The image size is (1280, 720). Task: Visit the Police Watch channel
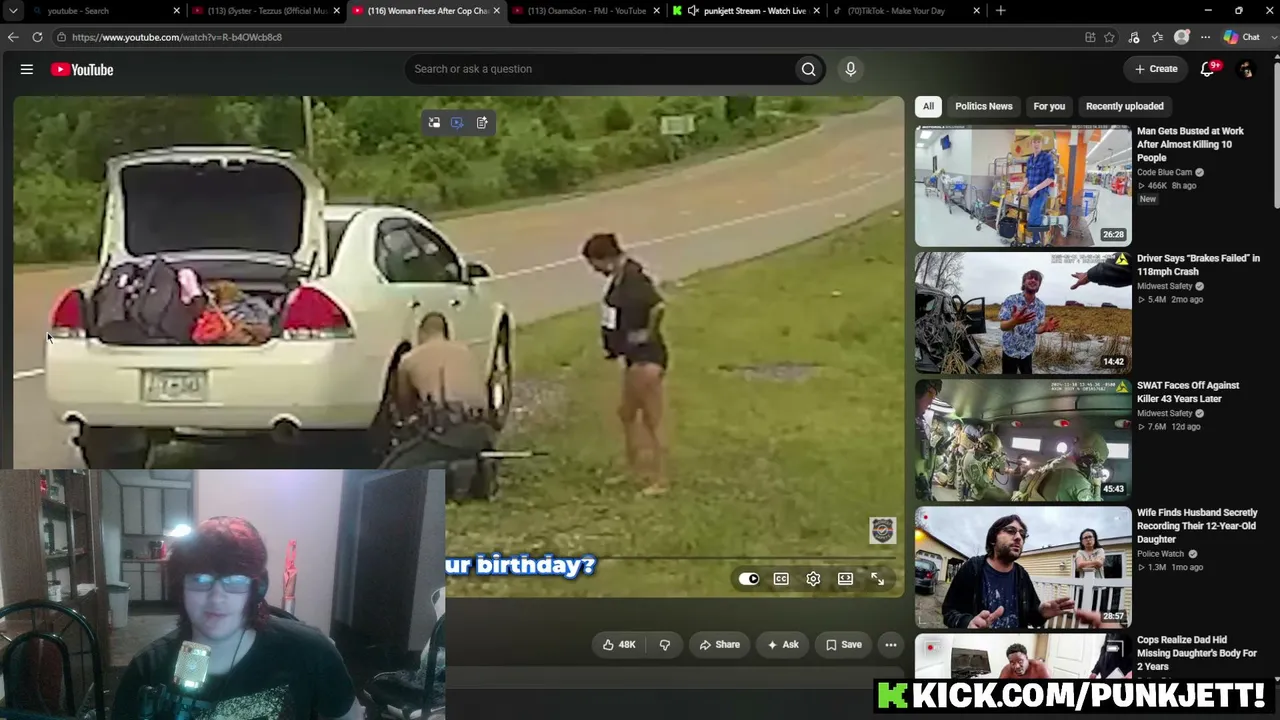tap(1160, 554)
